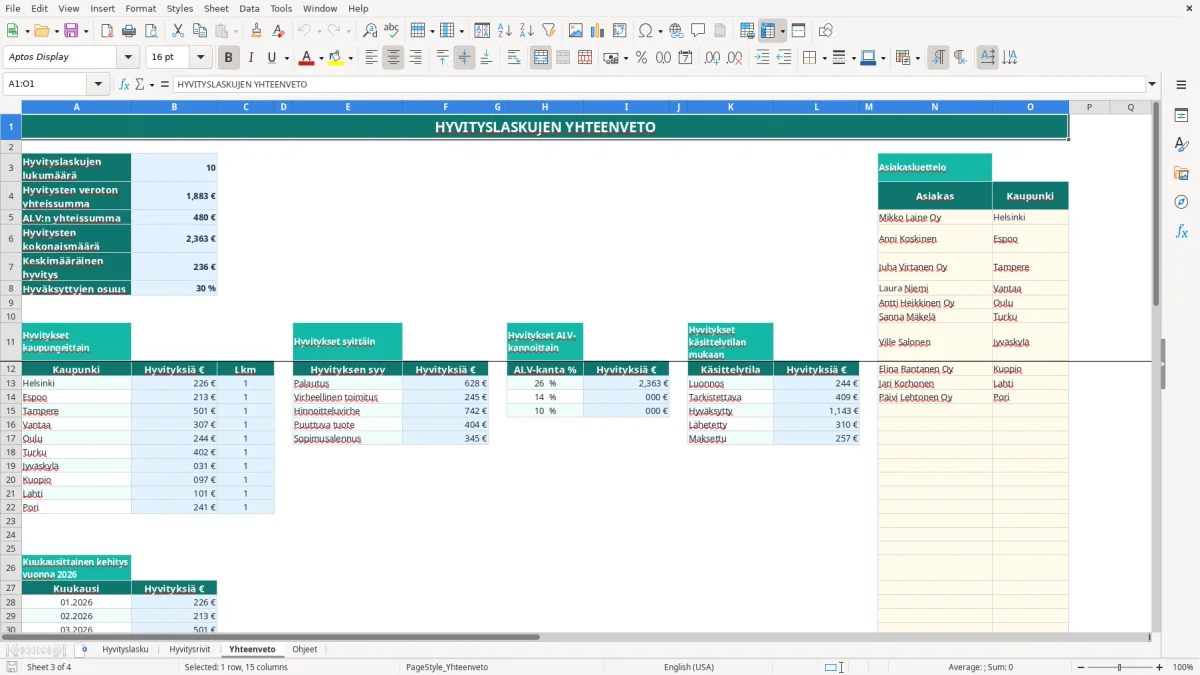
Task: Click the Print icon
Action: tap(129, 31)
